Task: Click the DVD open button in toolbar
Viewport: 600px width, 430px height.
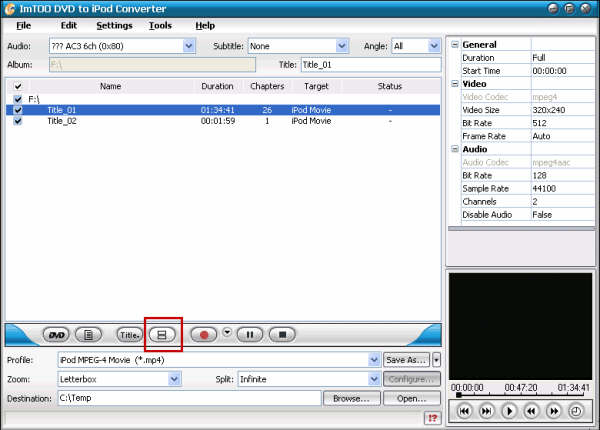Action: [x=56, y=335]
